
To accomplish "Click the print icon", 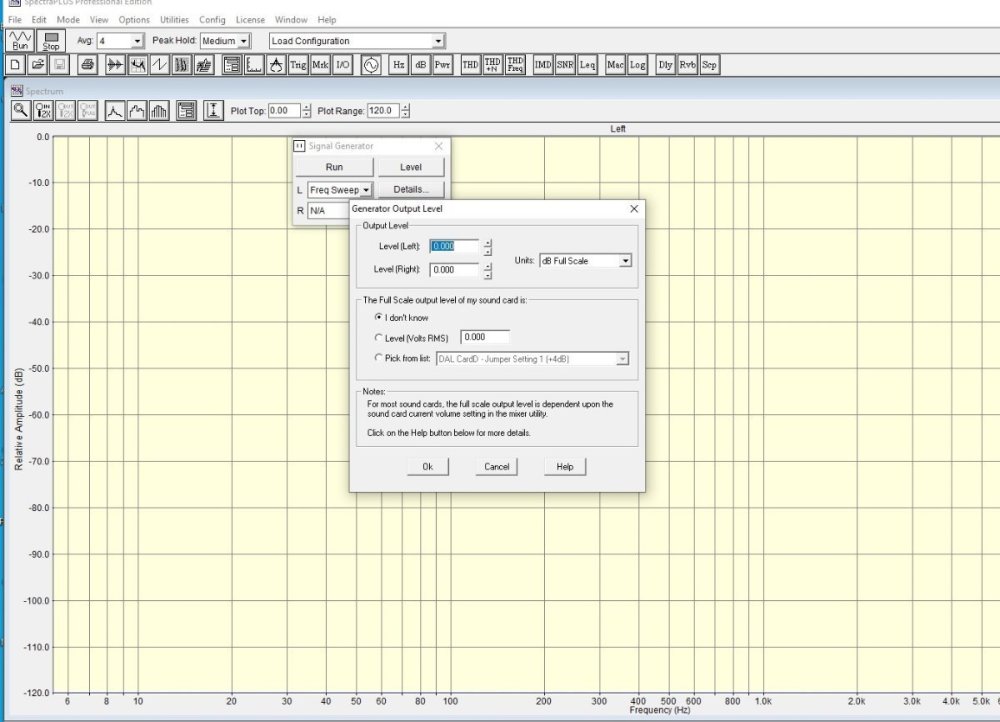I will (87, 65).
